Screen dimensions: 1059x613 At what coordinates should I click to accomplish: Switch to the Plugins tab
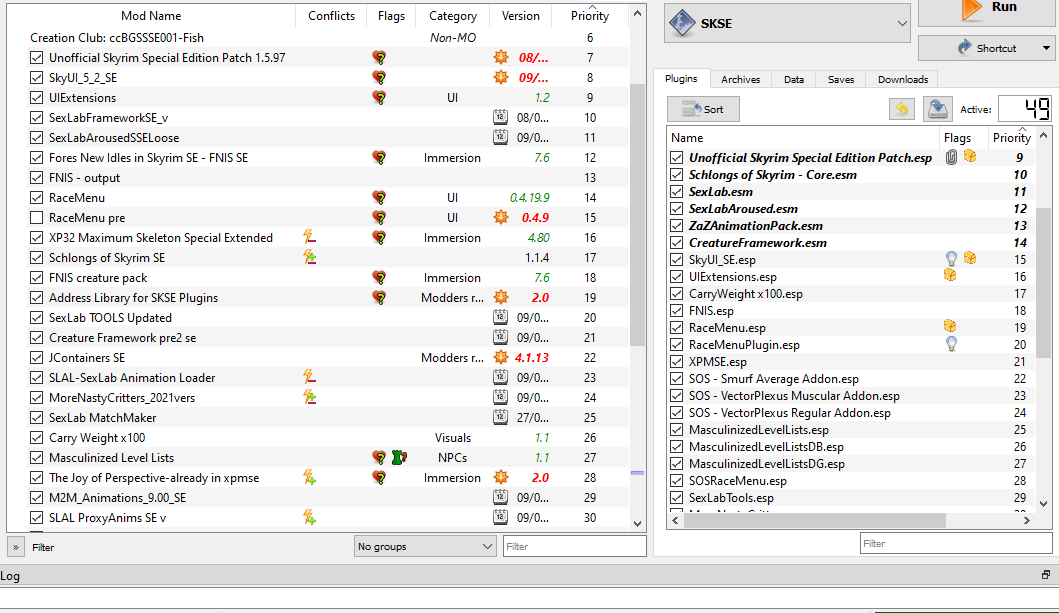coord(681,78)
